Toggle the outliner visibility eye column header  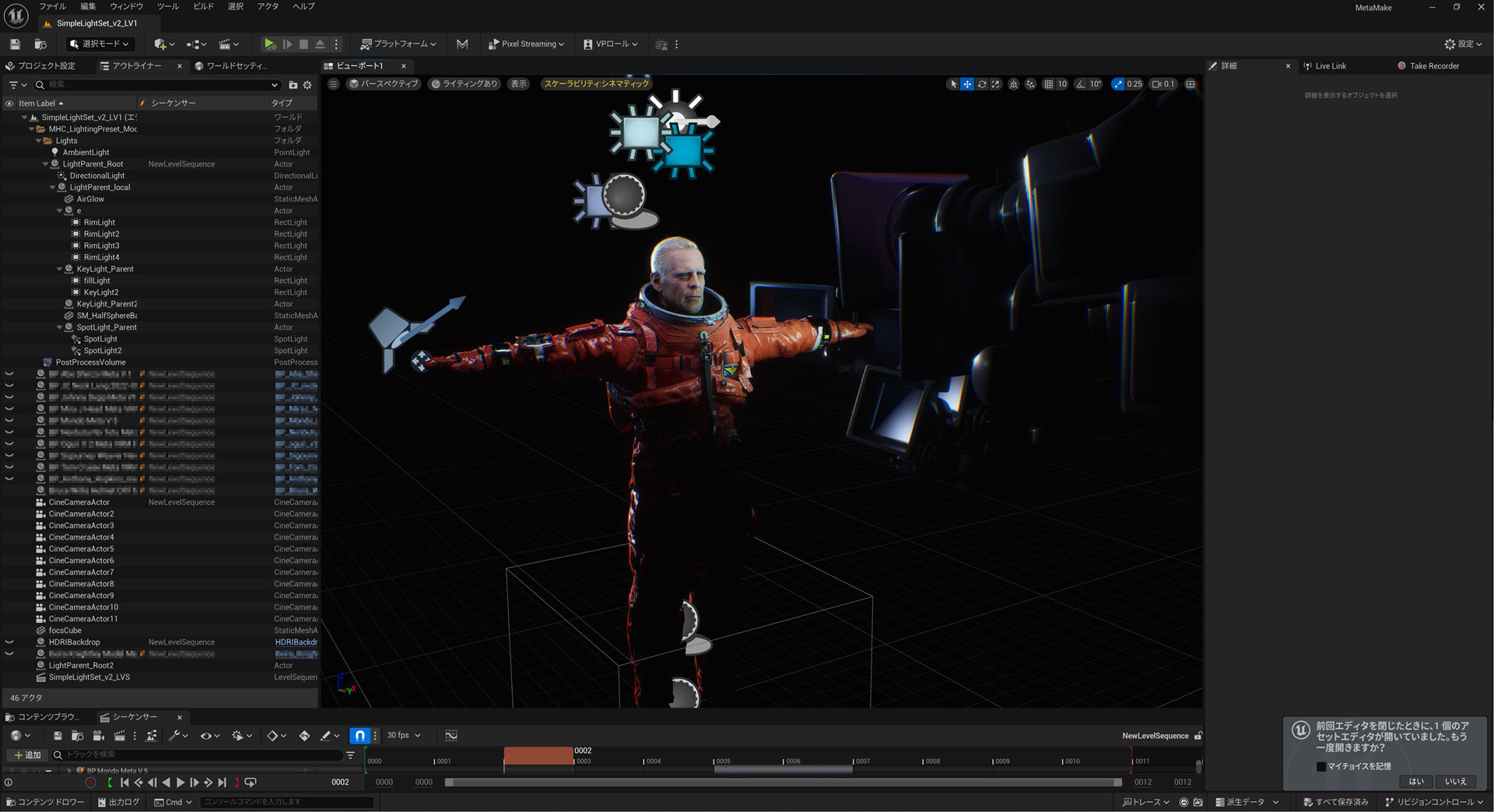[9, 103]
